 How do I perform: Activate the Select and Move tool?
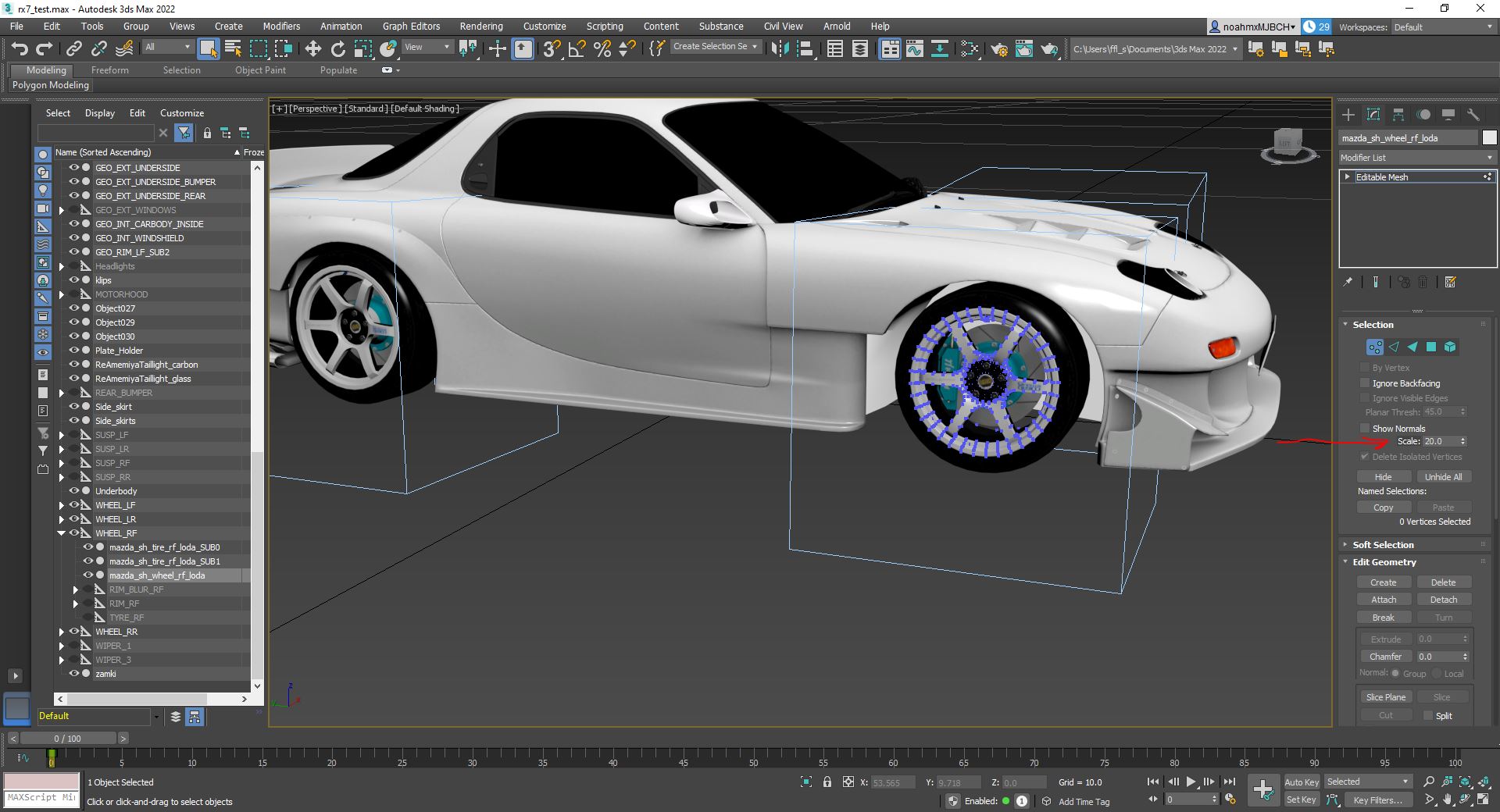click(312, 49)
